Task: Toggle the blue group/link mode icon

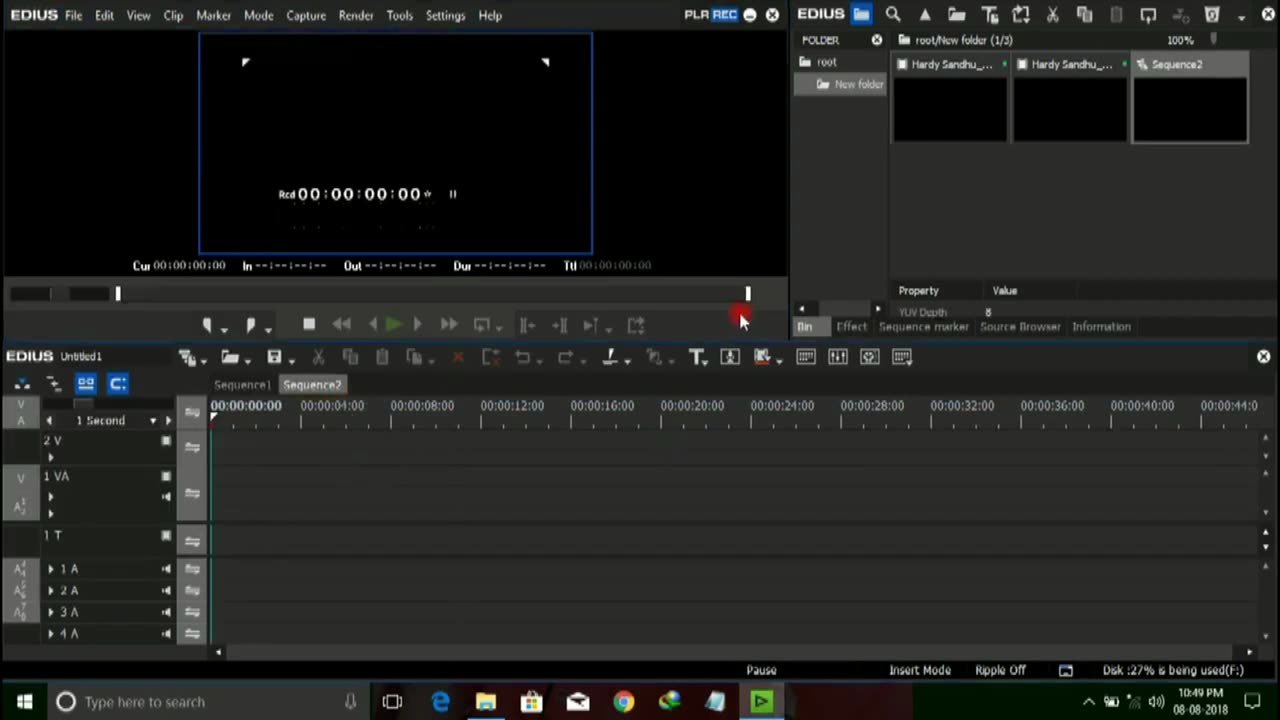Action: tap(86, 384)
